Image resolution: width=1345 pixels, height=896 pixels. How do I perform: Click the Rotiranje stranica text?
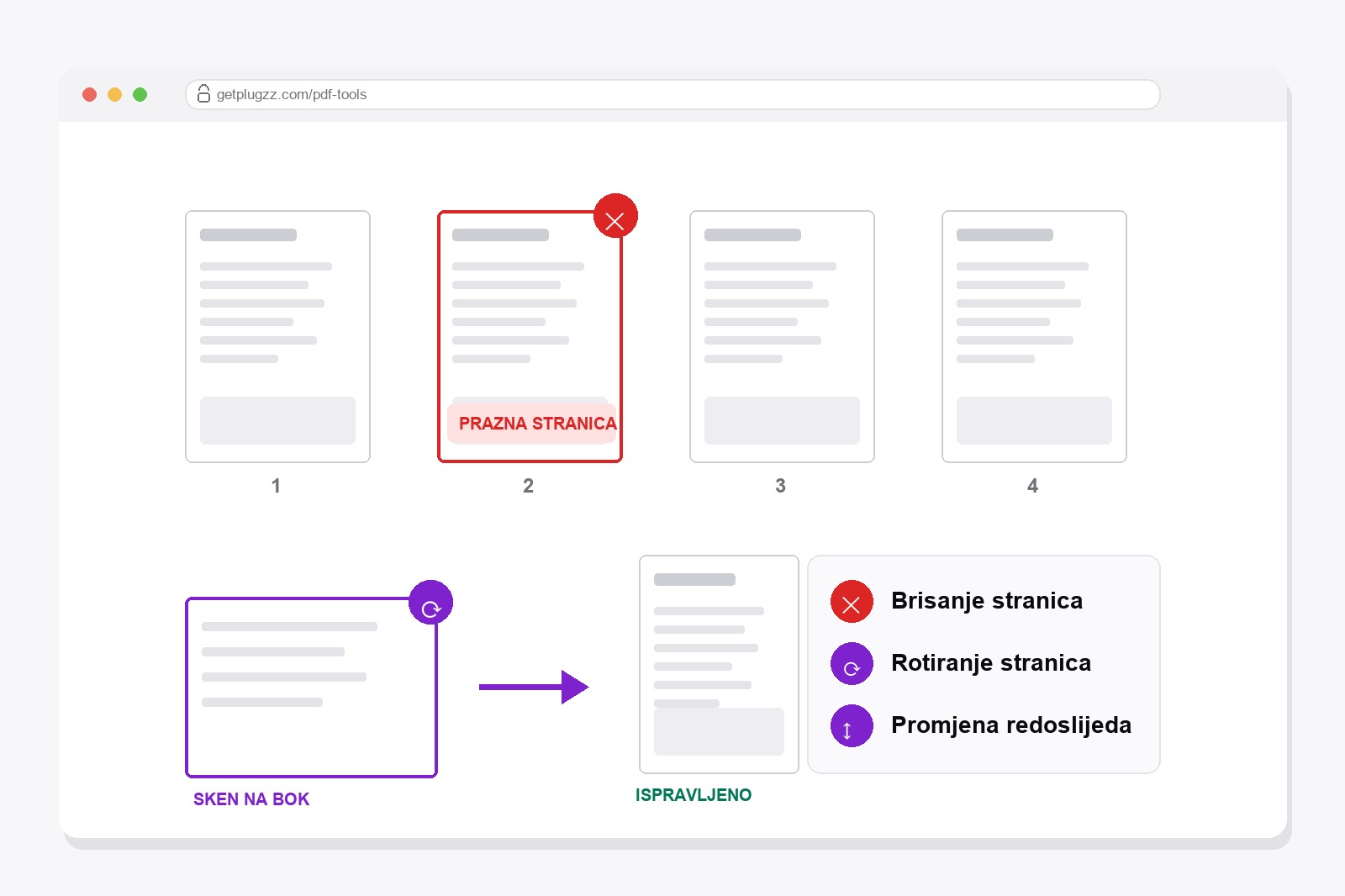(x=991, y=663)
